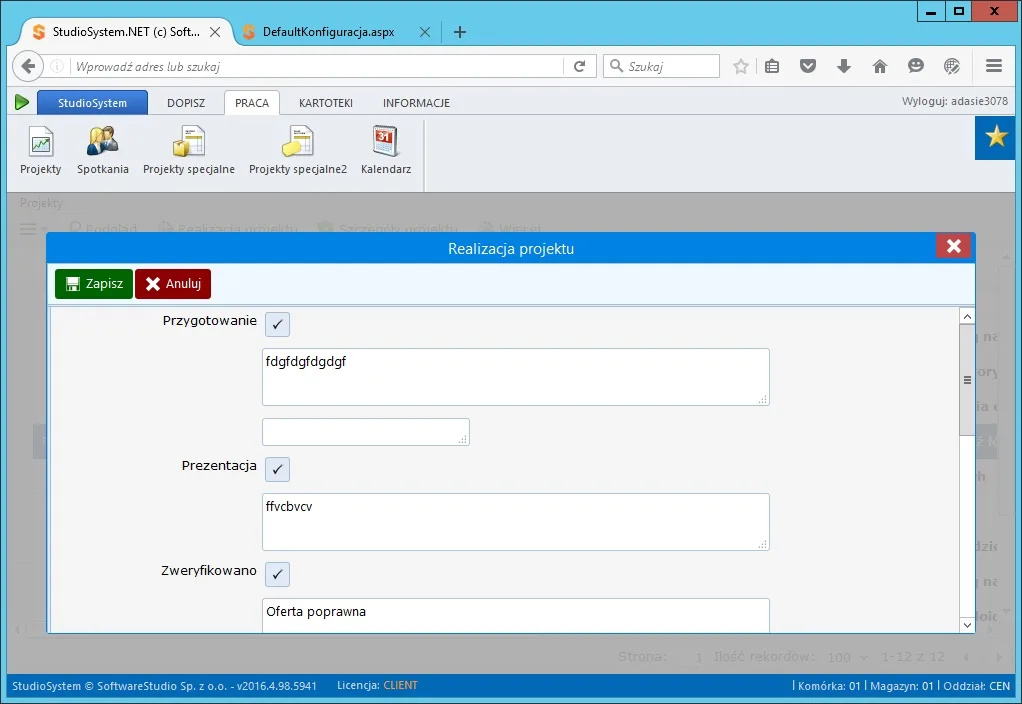The width and height of the screenshot is (1022, 704).
Task: Close the Realizacja projektu dialog
Action: (954, 246)
